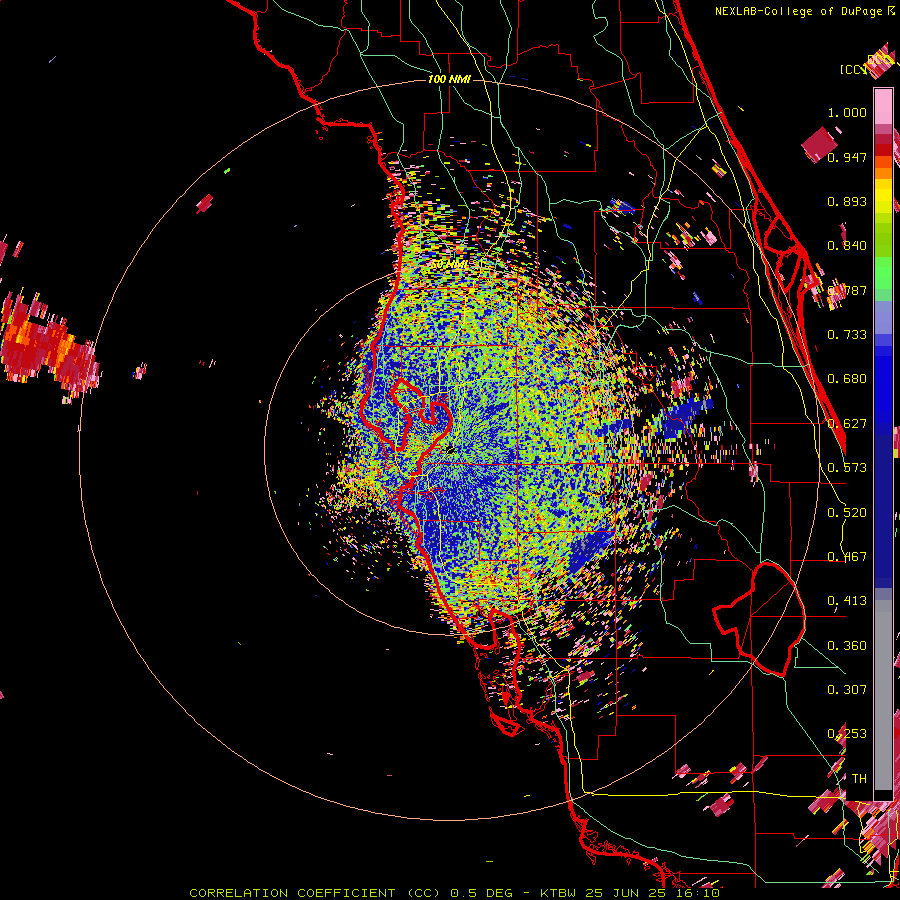900x900 pixels.
Task: Pick the pink top segment of the color bar
Action: [883, 107]
